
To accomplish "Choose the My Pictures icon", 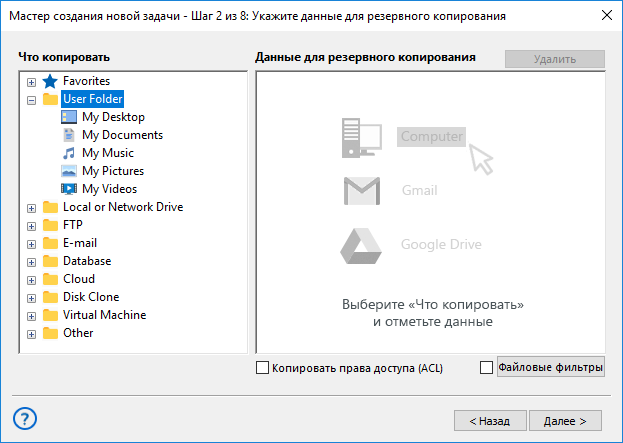I will (69, 171).
